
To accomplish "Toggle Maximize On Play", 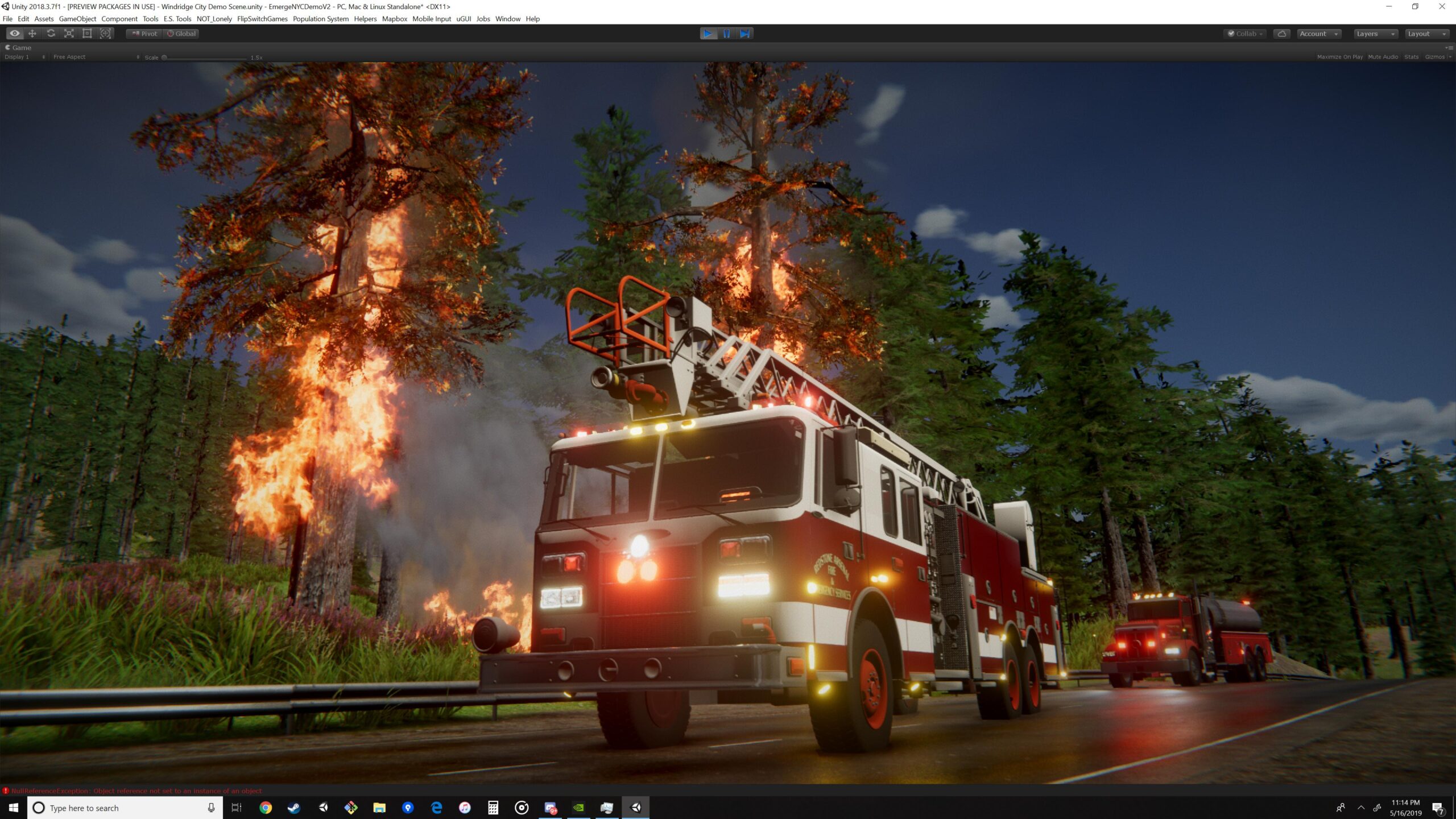I will click(1339, 57).
